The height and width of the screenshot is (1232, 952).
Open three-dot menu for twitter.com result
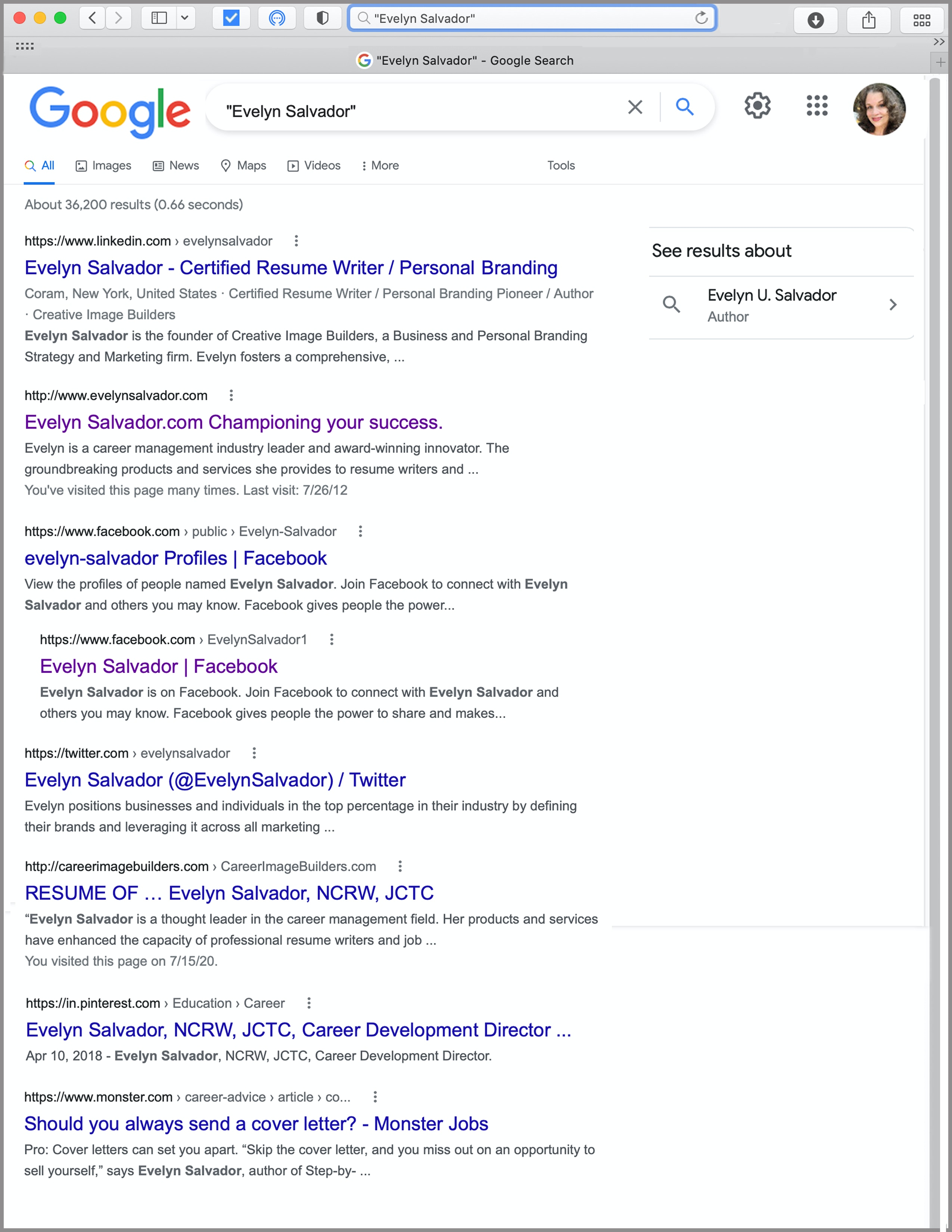(254, 753)
